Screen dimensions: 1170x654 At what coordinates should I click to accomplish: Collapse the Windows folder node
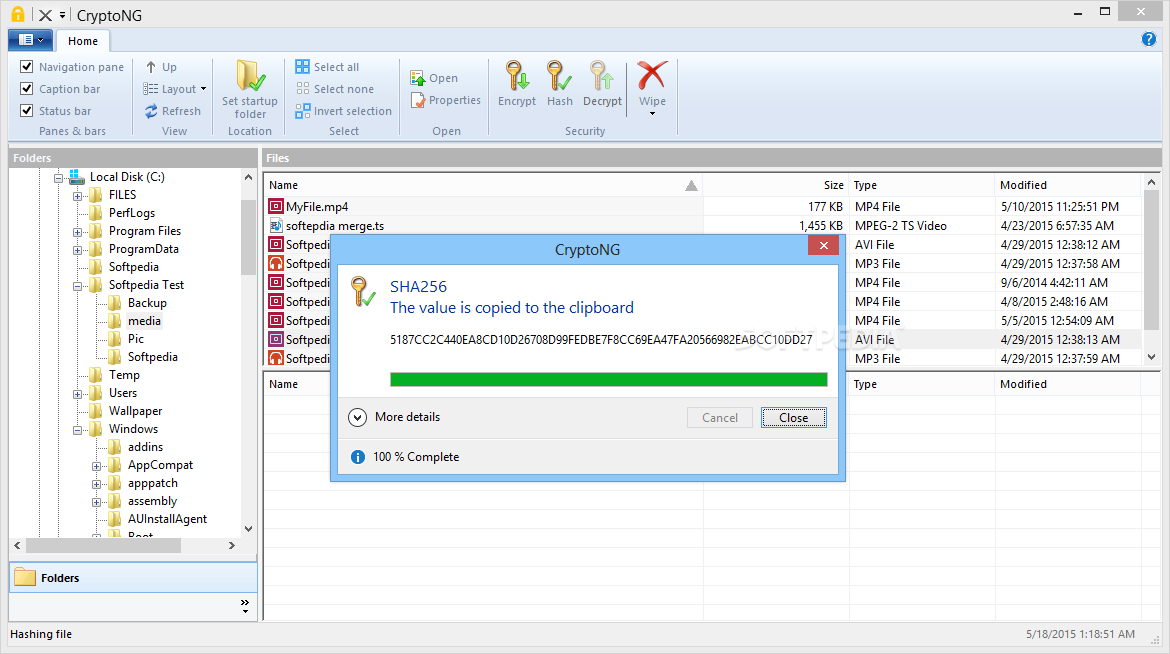pos(77,430)
